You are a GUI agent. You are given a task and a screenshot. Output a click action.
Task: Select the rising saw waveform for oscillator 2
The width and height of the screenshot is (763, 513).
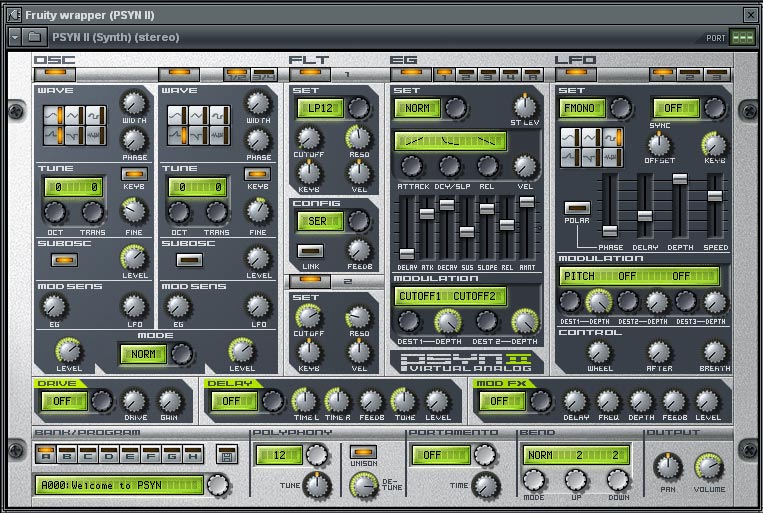(x=178, y=136)
